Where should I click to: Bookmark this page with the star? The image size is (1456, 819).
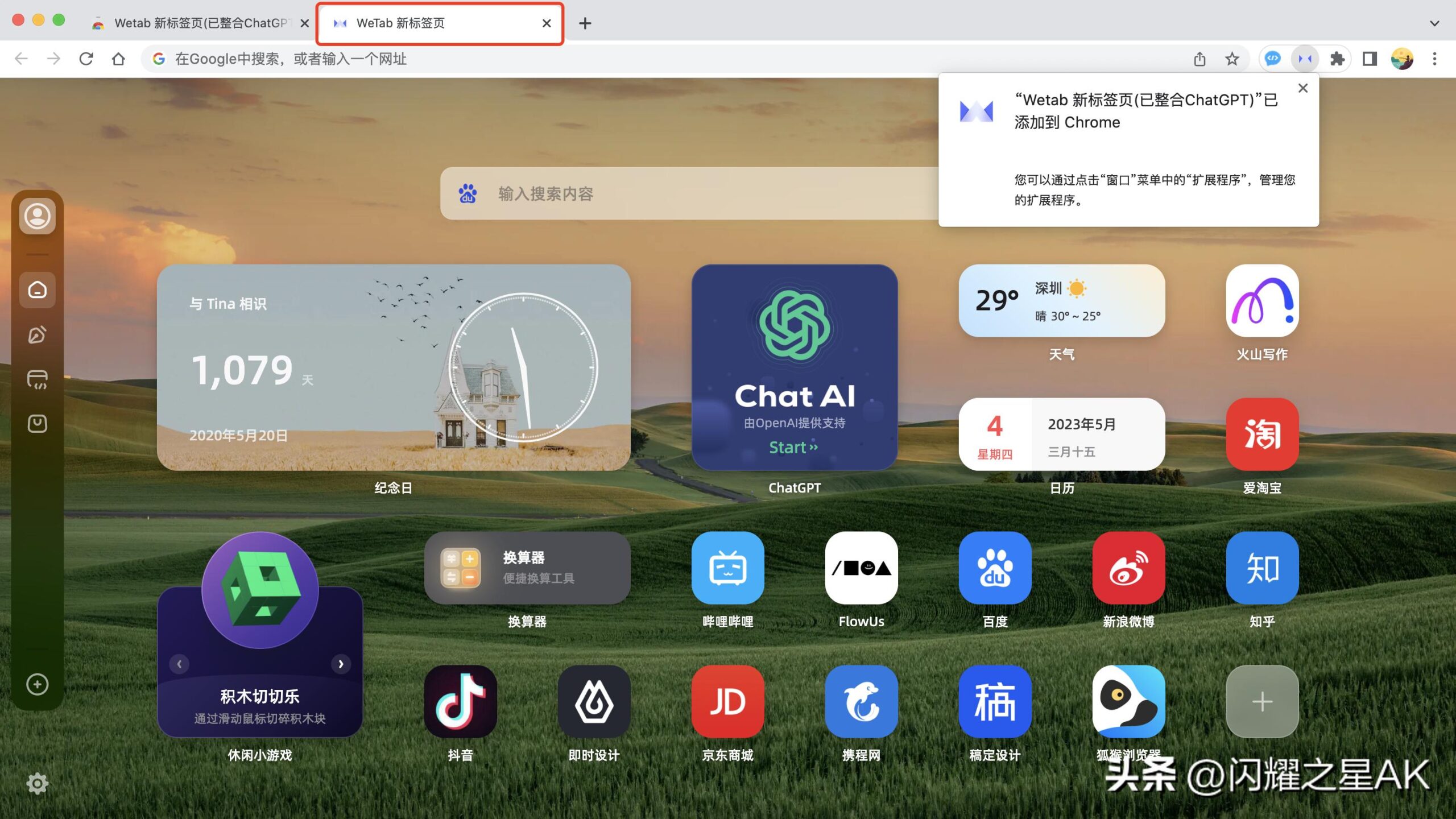click(1232, 59)
